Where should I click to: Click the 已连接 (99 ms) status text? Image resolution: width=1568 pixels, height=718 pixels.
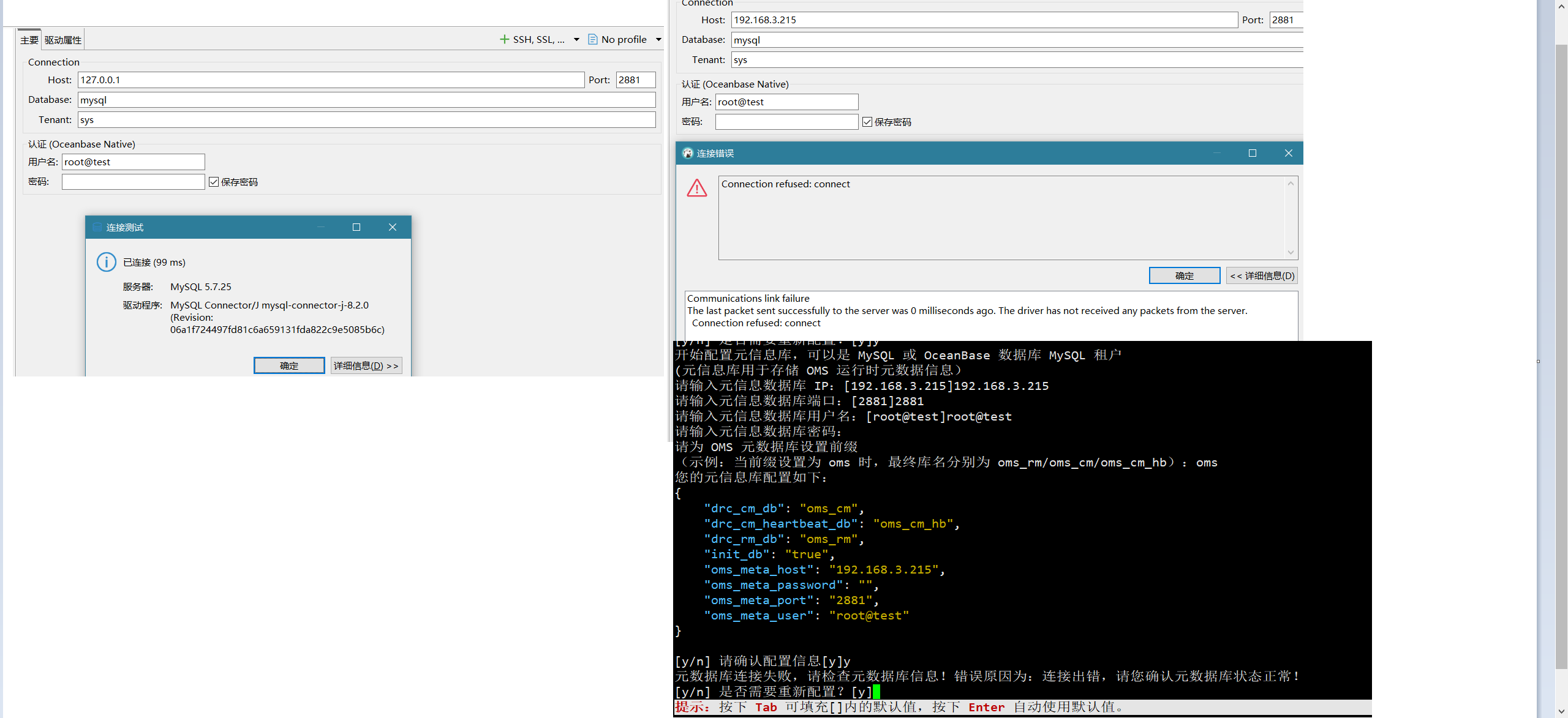point(154,262)
